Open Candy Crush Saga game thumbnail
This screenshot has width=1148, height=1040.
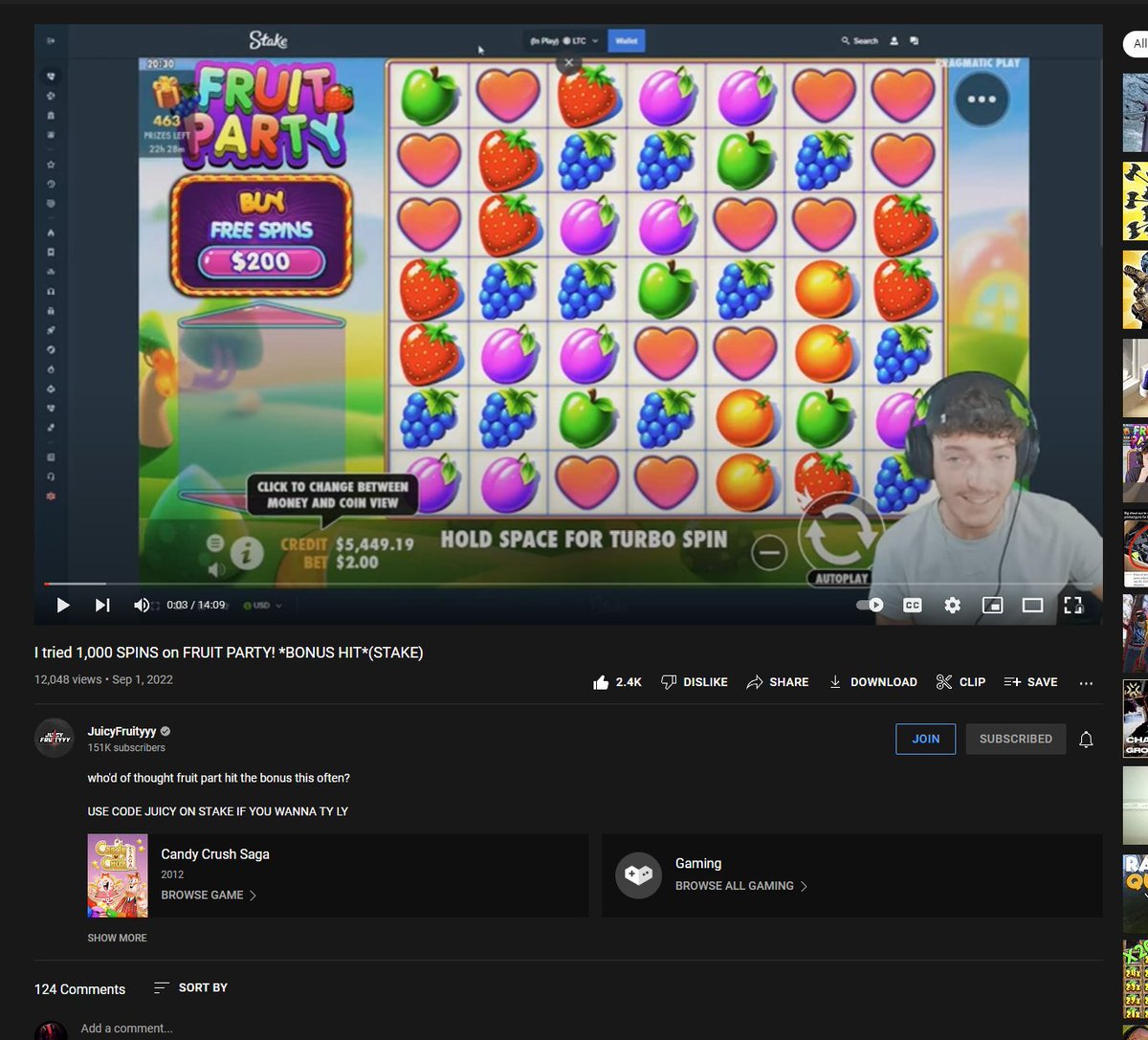118,875
